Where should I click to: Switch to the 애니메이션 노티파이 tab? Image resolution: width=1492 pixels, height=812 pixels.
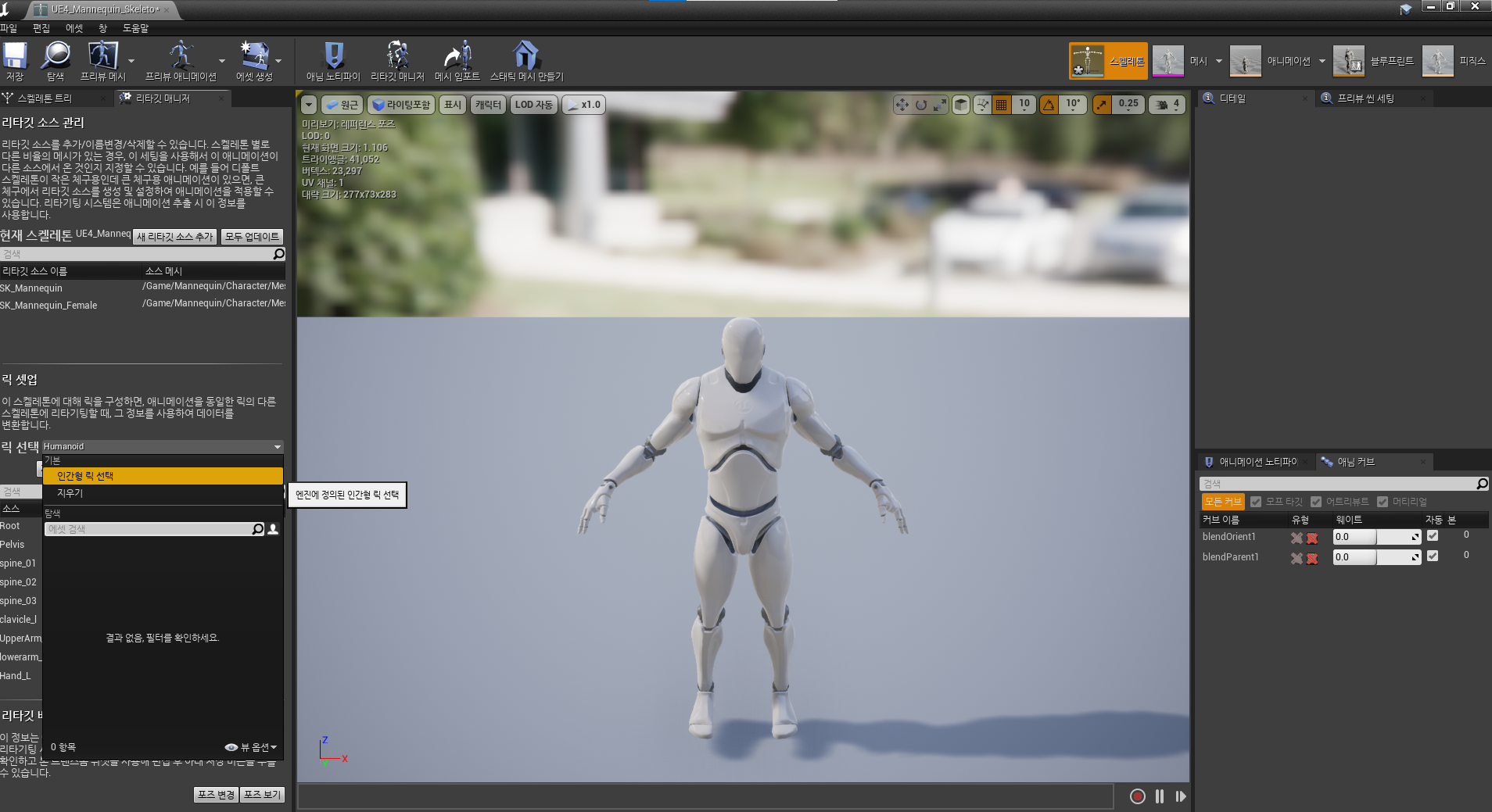[x=1257, y=462]
